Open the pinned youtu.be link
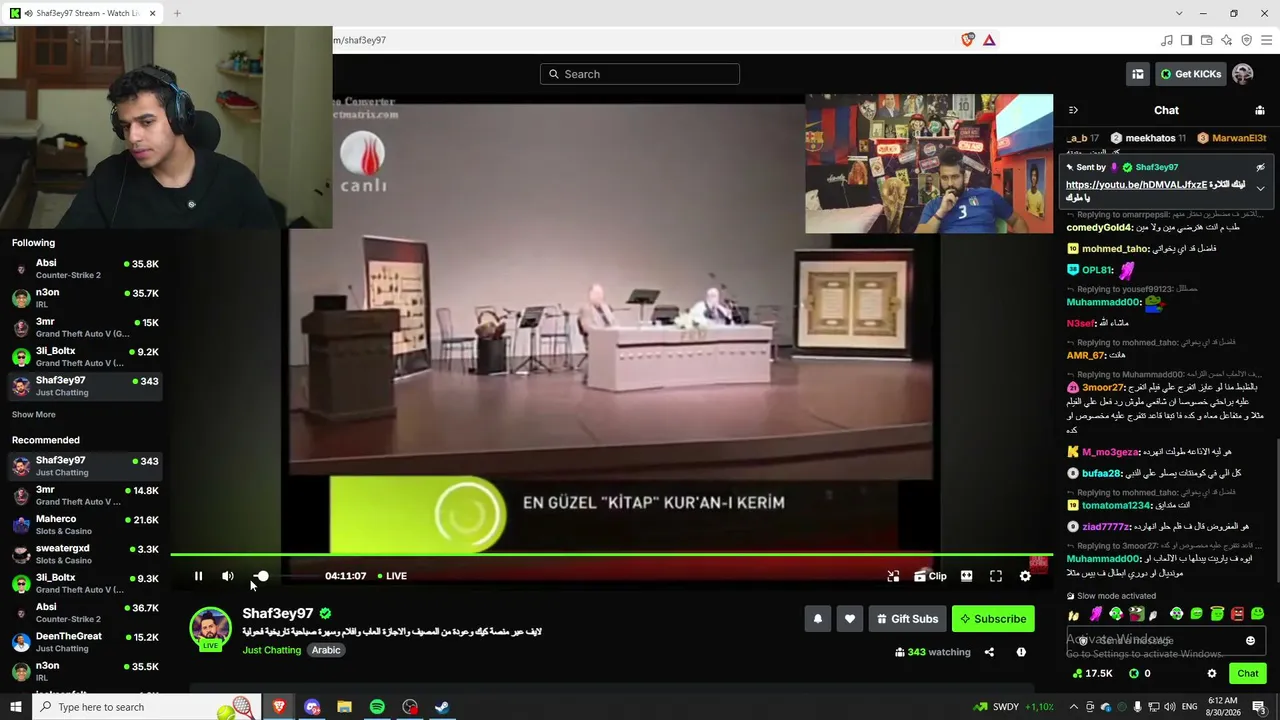1280x720 pixels. point(1135,185)
